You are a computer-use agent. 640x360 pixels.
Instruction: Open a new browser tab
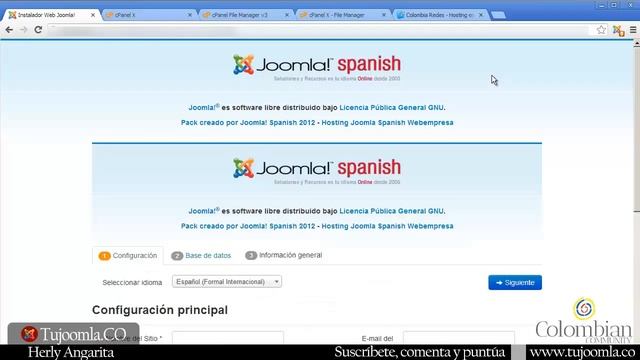click(498, 15)
